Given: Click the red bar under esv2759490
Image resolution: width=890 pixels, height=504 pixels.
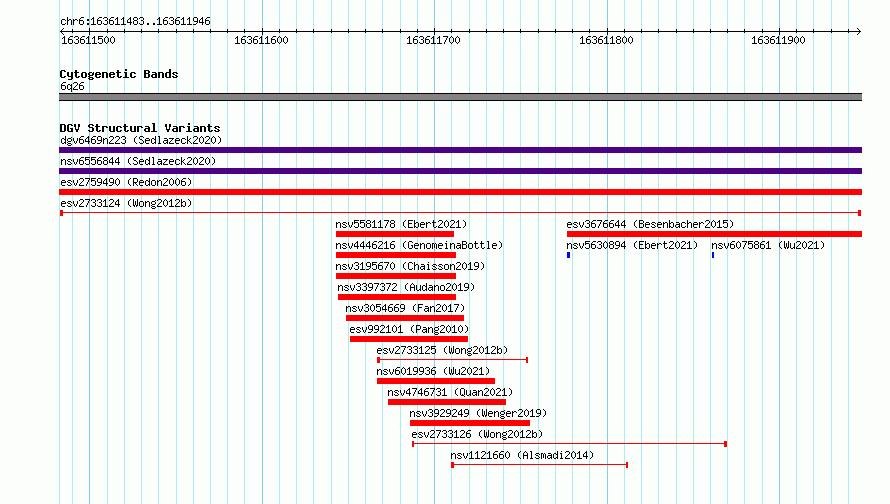Looking at the screenshot, I should (460, 192).
